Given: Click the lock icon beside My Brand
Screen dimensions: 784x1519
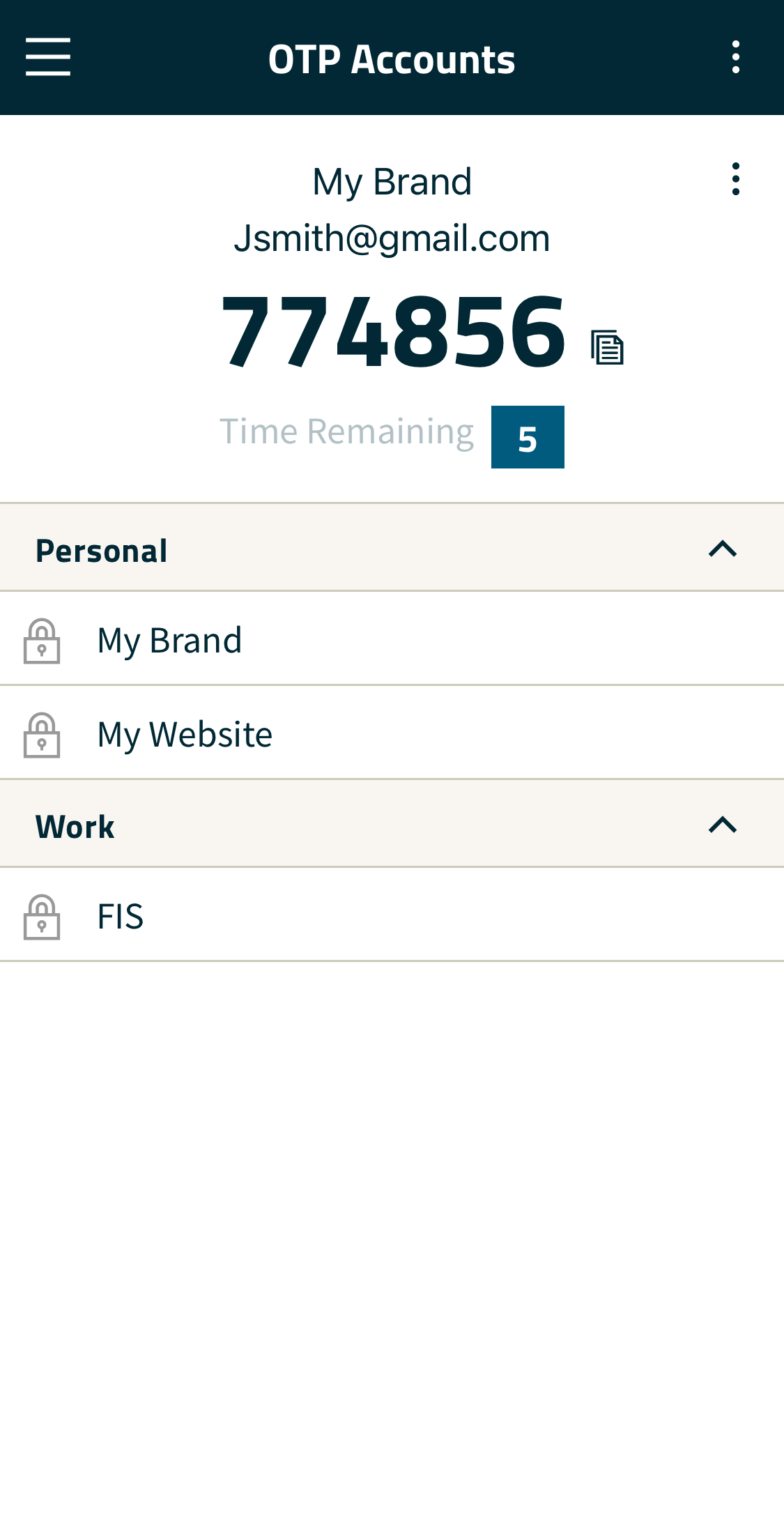Looking at the screenshot, I should tap(42, 641).
